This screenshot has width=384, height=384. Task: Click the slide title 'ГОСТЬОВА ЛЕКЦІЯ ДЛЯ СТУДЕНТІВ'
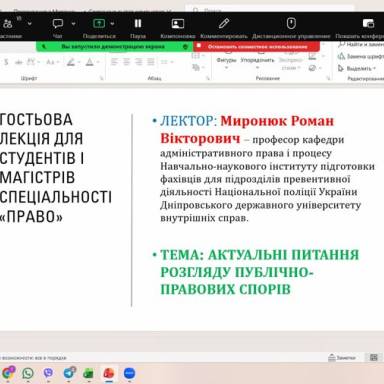(42, 139)
